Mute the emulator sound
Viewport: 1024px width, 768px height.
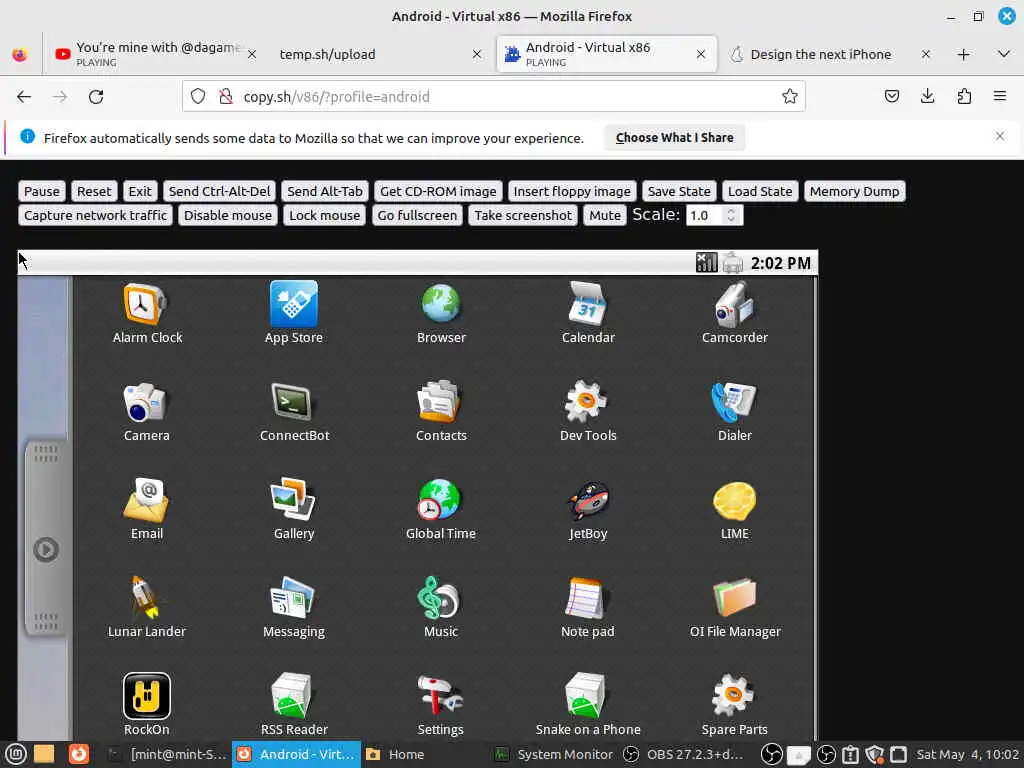click(x=605, y=216)
